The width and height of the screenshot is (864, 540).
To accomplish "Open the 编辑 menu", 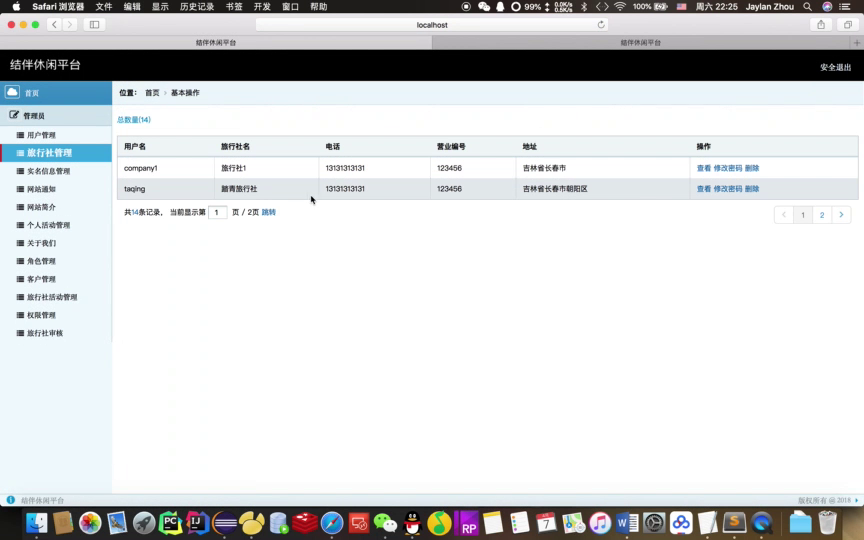I will coord(132,7).
